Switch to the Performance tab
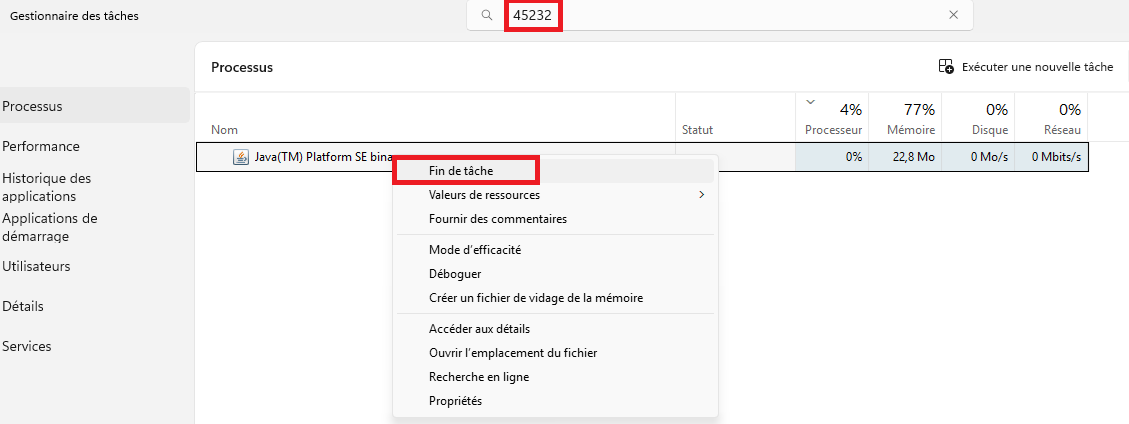Screen dimensions: 1129x424 (41, 146)
